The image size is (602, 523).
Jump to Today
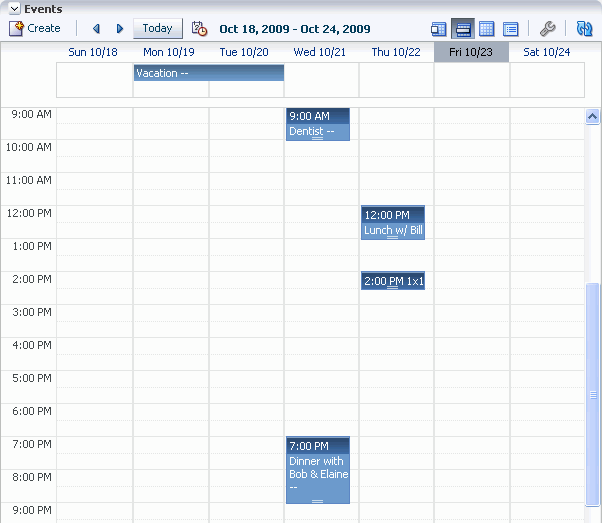click(x=157, y=29)
